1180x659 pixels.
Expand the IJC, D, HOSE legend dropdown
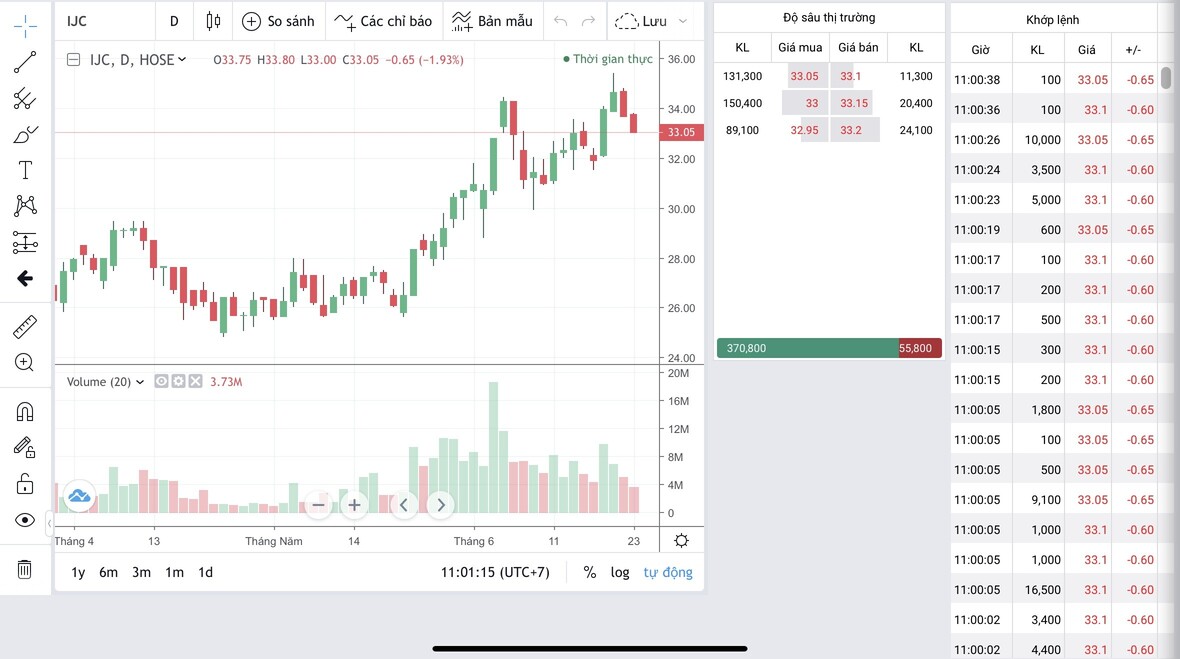[182, 60]
